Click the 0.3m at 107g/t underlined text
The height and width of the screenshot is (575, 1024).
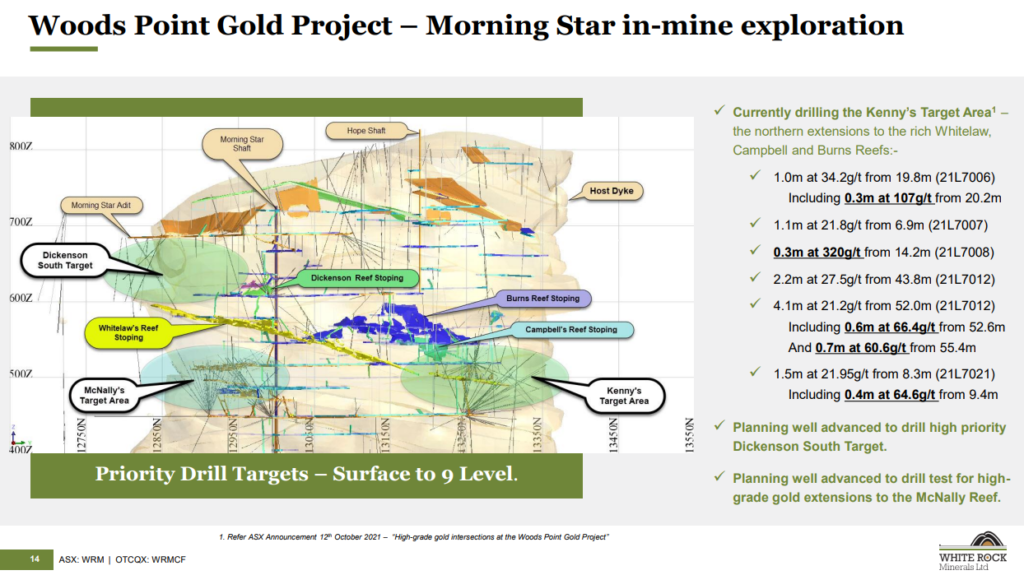click(x=888, y=198)
